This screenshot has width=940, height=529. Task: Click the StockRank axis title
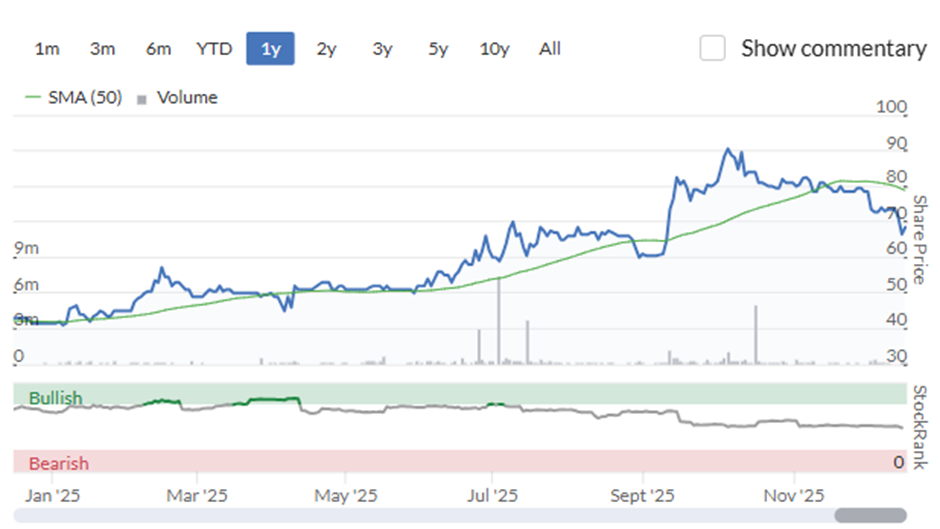(x=919, y=428)
